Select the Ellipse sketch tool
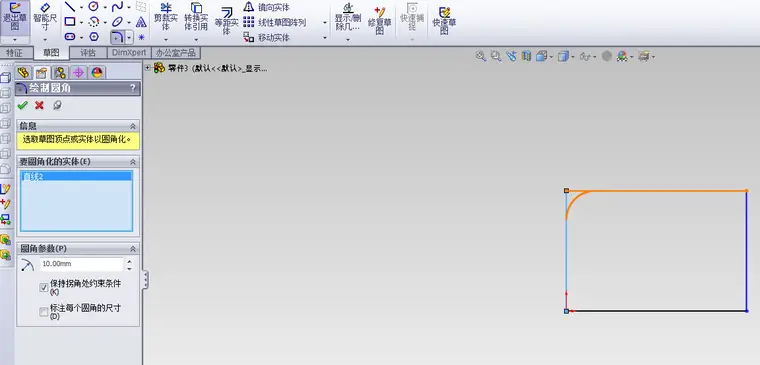 [117, 22]
